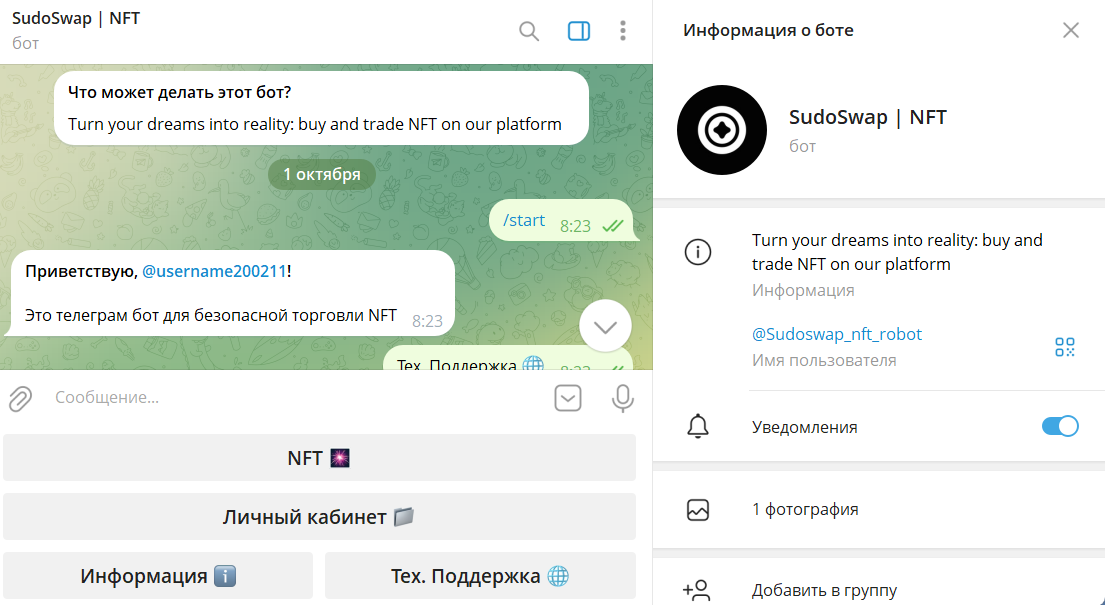Click the Сообщение message input field
The height and width of the screenshot is (605, 1105).
pos(290,398)
